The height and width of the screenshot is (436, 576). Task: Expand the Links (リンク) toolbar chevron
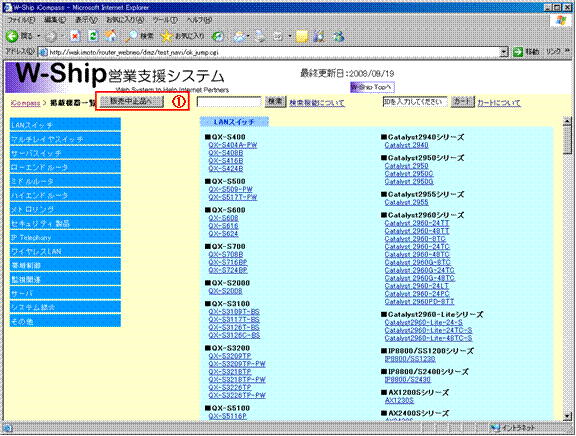click(x=568, y=51)
